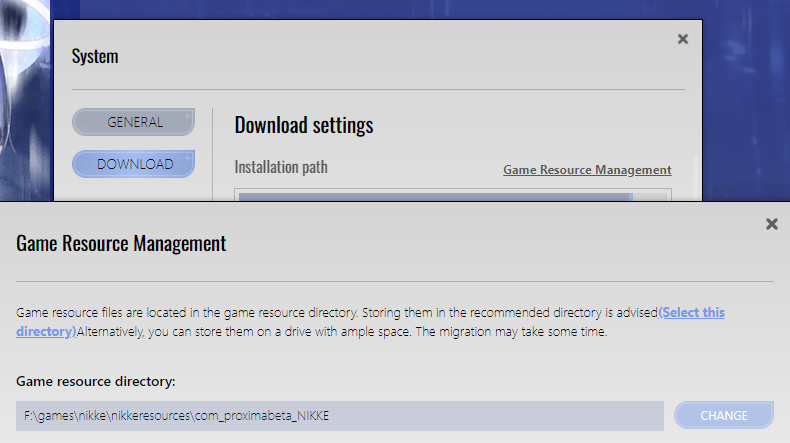
Task: Close the Game Resource Management dialog
Action: click(x=771, y=224)
